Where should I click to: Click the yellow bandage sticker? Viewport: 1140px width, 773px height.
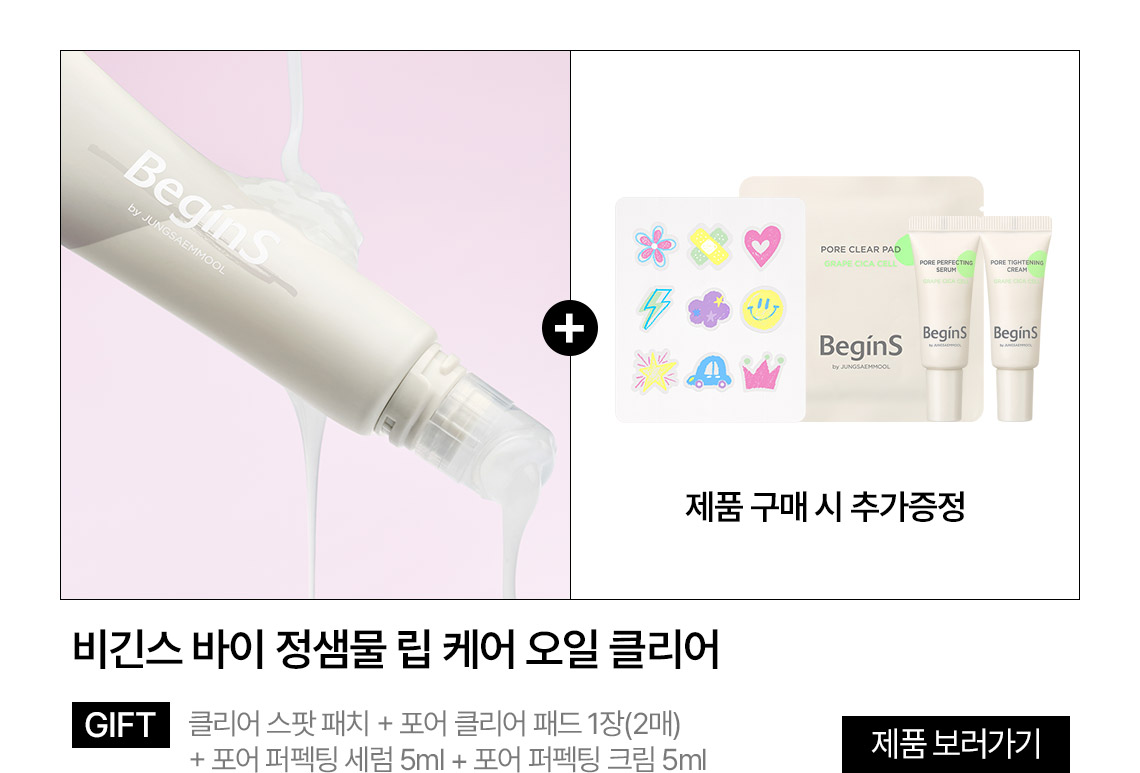709,246
